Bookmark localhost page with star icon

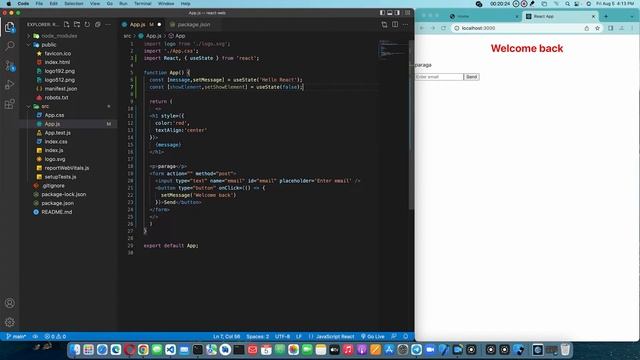(x=597, y=28)
